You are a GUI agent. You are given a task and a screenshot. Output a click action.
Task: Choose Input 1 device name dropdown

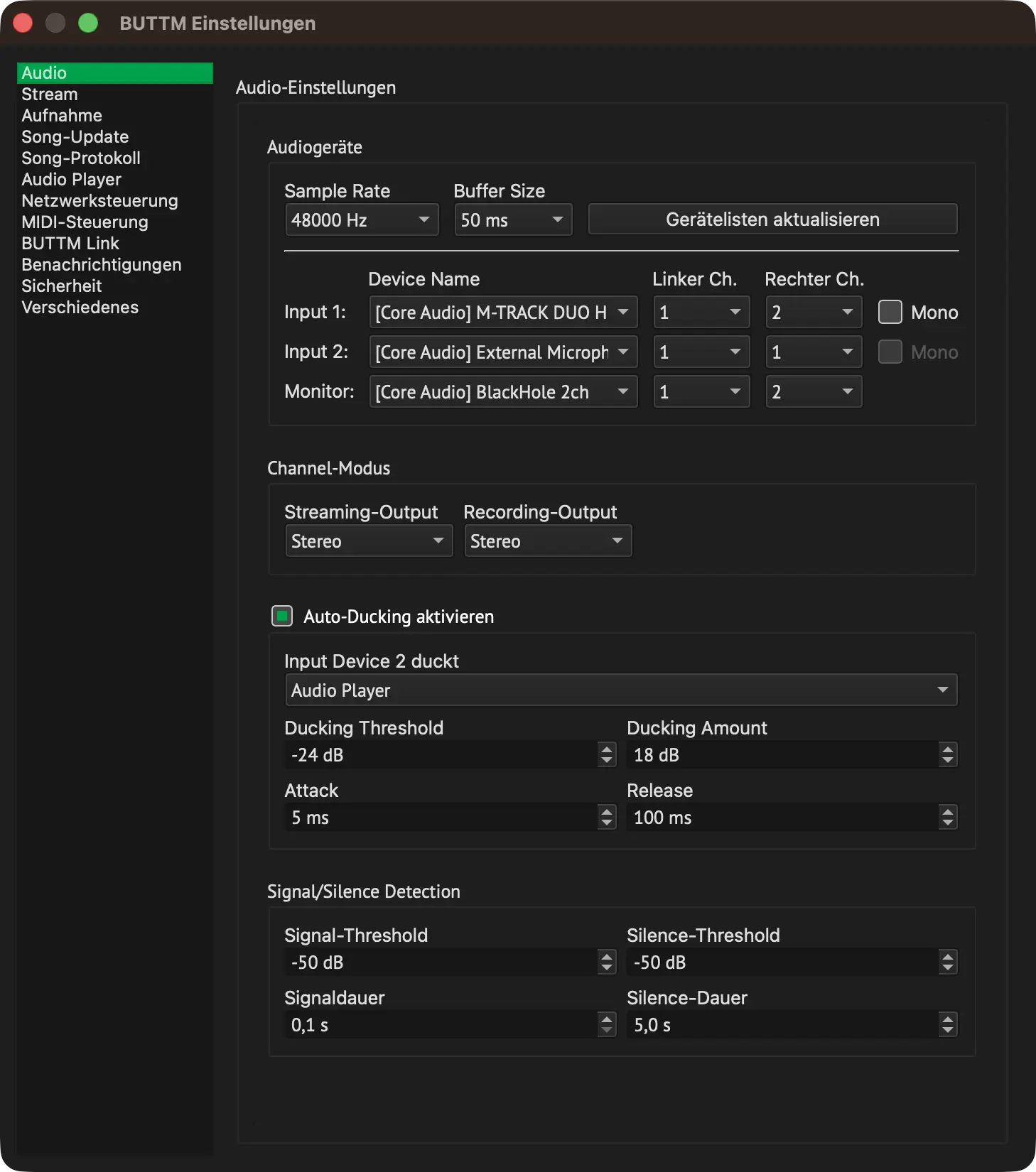point(503,312)
